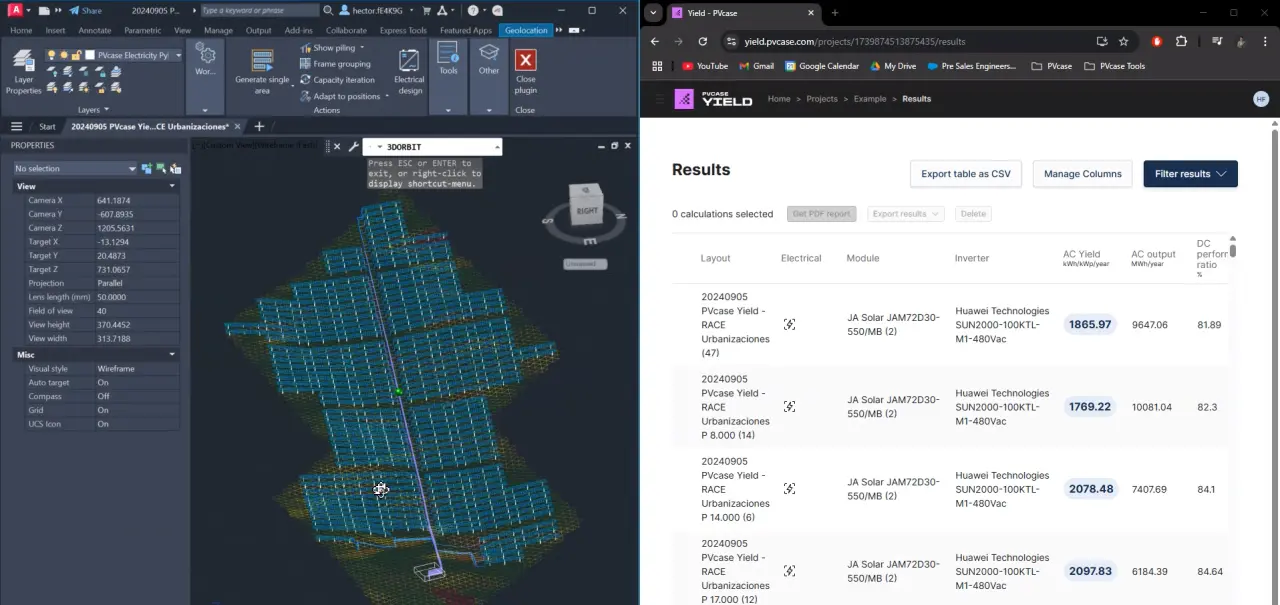Open the Annotate ribbon tab
Viewport: 1280px width, 605px height.
point(95,30)
